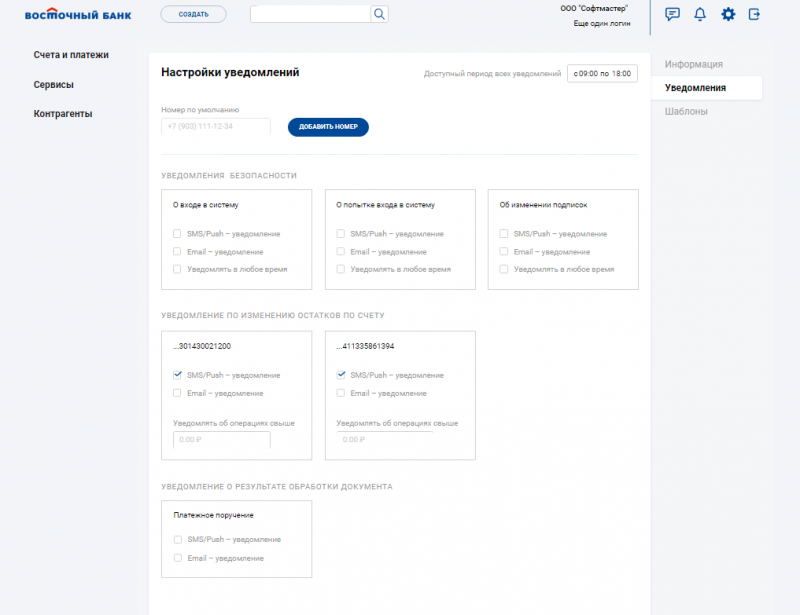
Task: Uncheck SMS/Push for account ...411335861394
Action: click(341, 375)
